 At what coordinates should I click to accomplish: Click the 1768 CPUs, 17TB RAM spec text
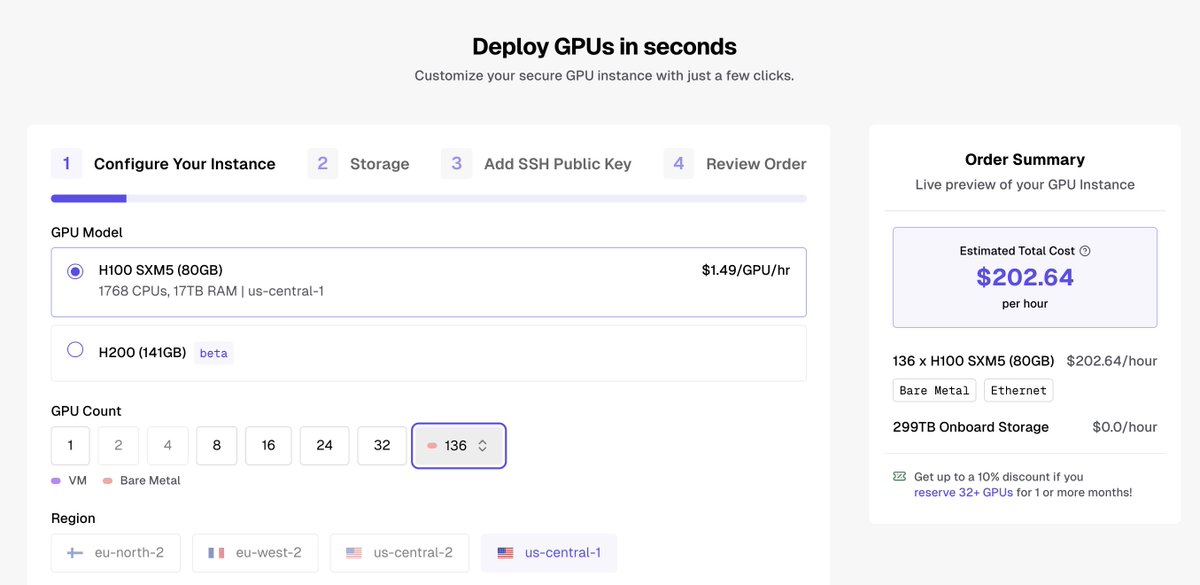211,291
